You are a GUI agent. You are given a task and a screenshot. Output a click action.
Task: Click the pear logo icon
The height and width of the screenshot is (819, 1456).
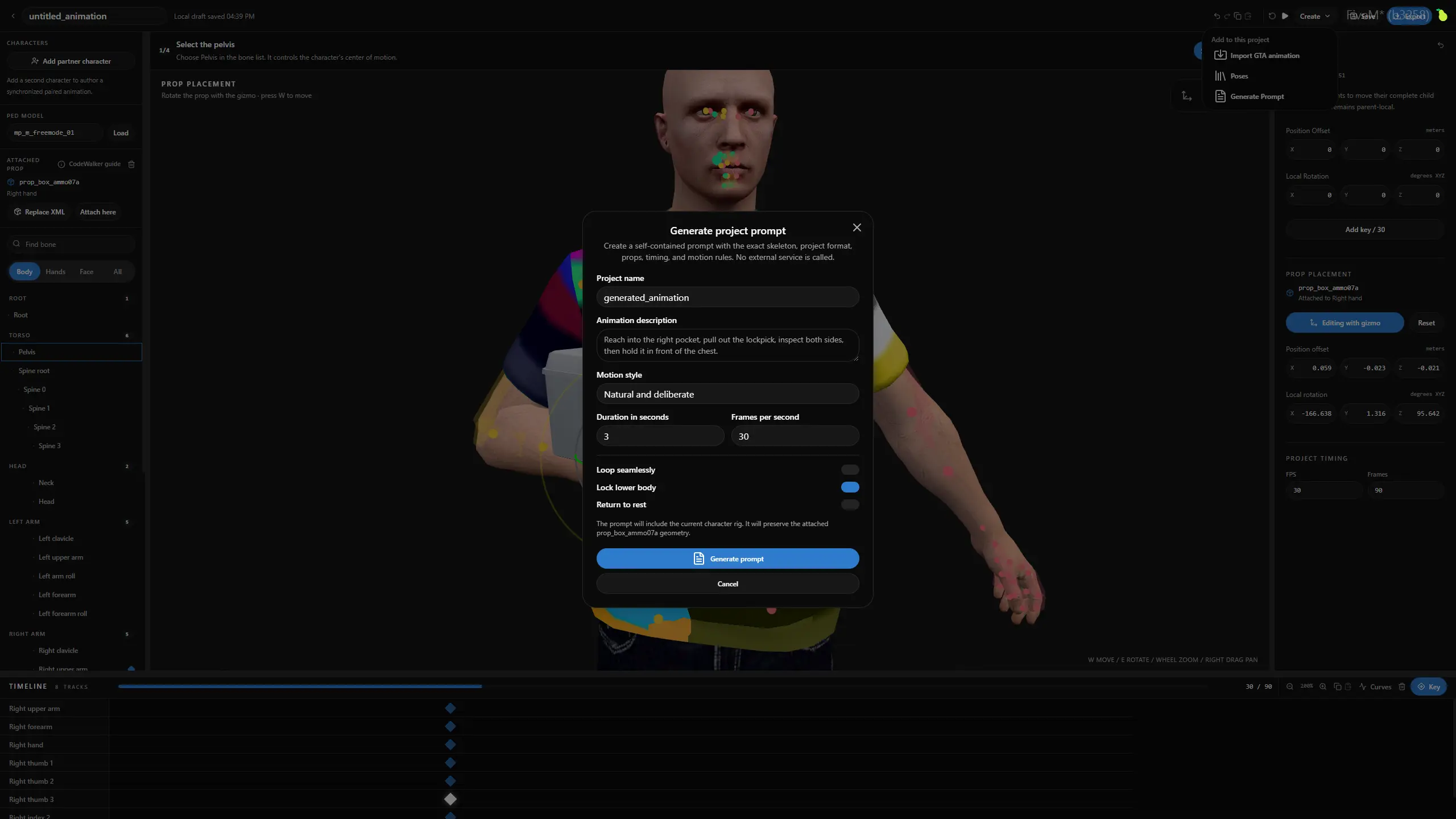1442,15
